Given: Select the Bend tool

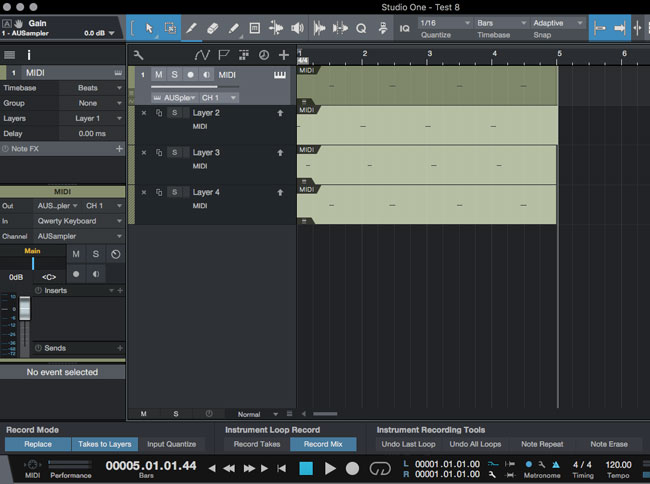Looking at the screenshot, I should pyautogui.click(x=276, y=28).
